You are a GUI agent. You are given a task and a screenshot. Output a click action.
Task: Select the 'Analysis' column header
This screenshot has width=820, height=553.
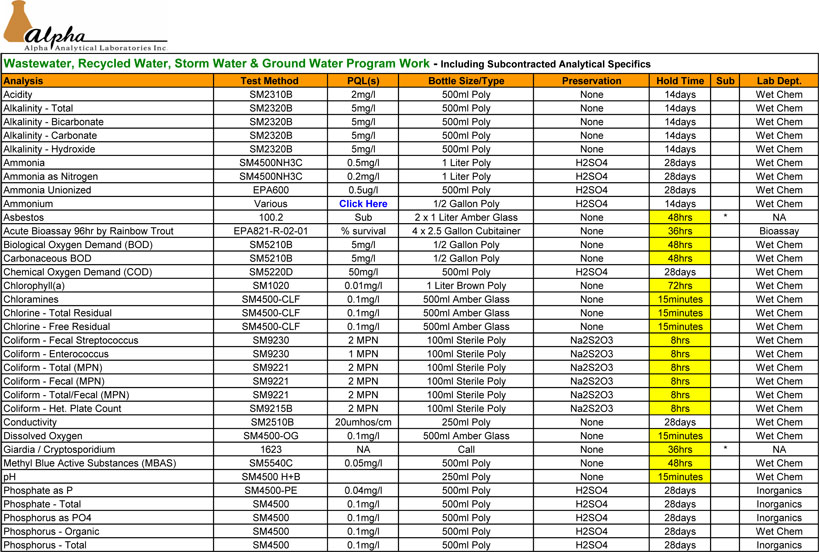(x=107, y=81)
